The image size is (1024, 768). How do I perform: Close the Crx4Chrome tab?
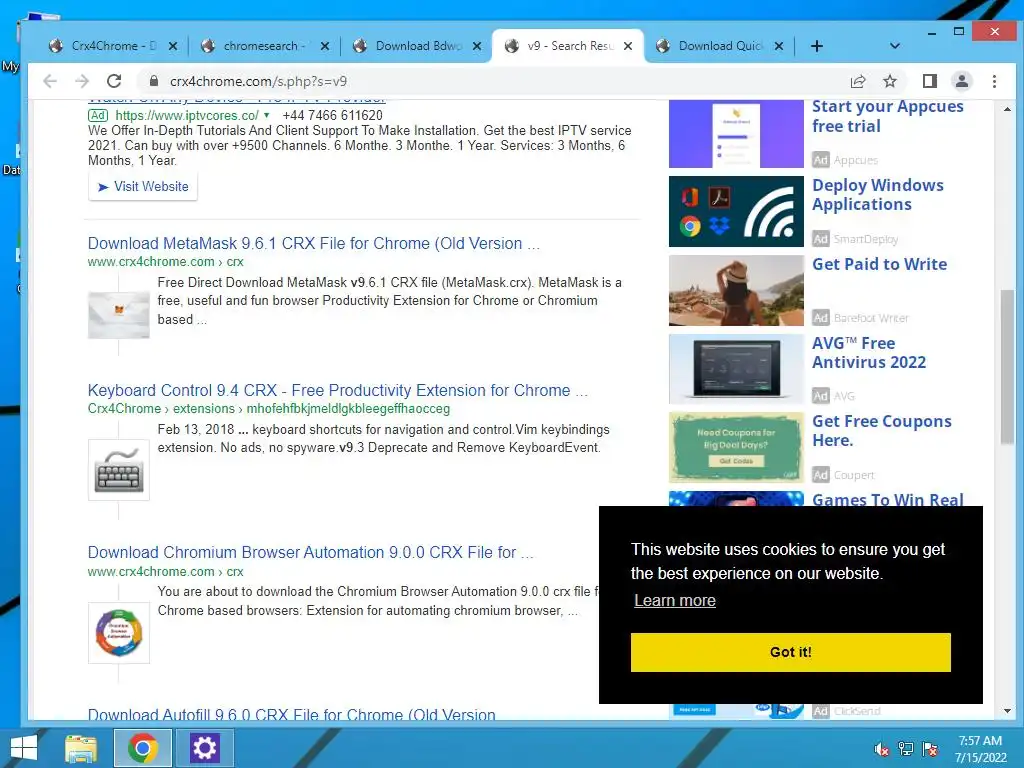click(172, 46)
